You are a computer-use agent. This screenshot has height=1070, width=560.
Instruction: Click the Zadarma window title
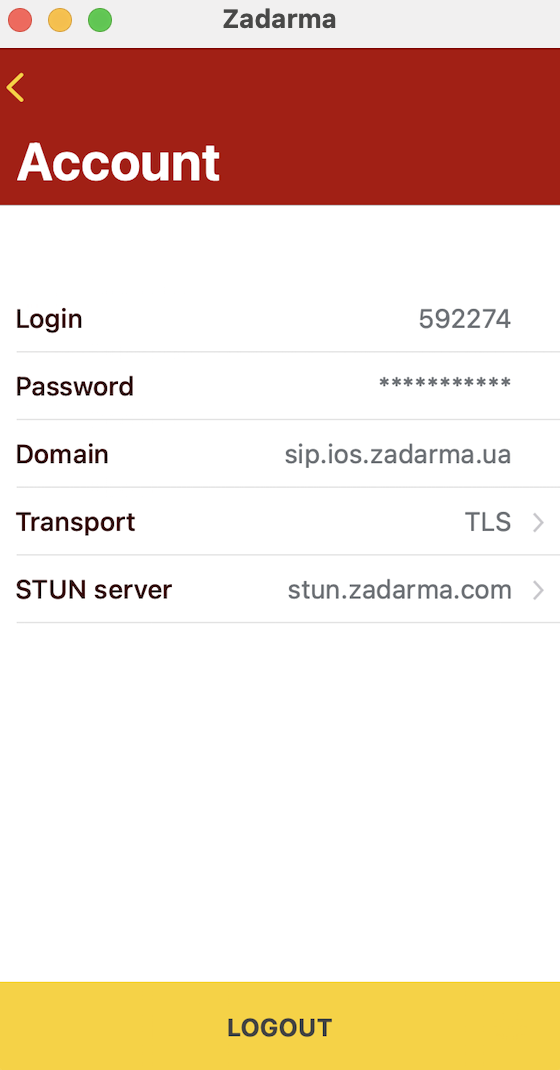pos(280,19)
